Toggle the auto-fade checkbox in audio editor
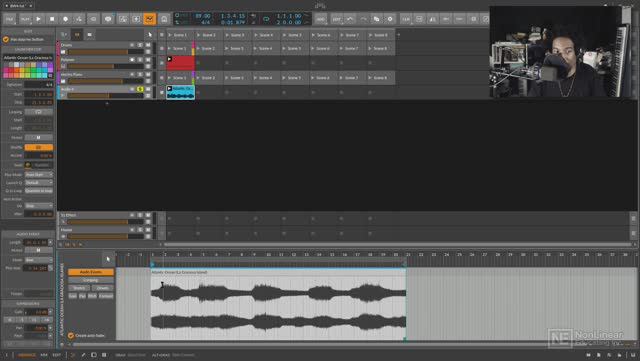Viewport: 640px width, 361px height. (71, 336)
